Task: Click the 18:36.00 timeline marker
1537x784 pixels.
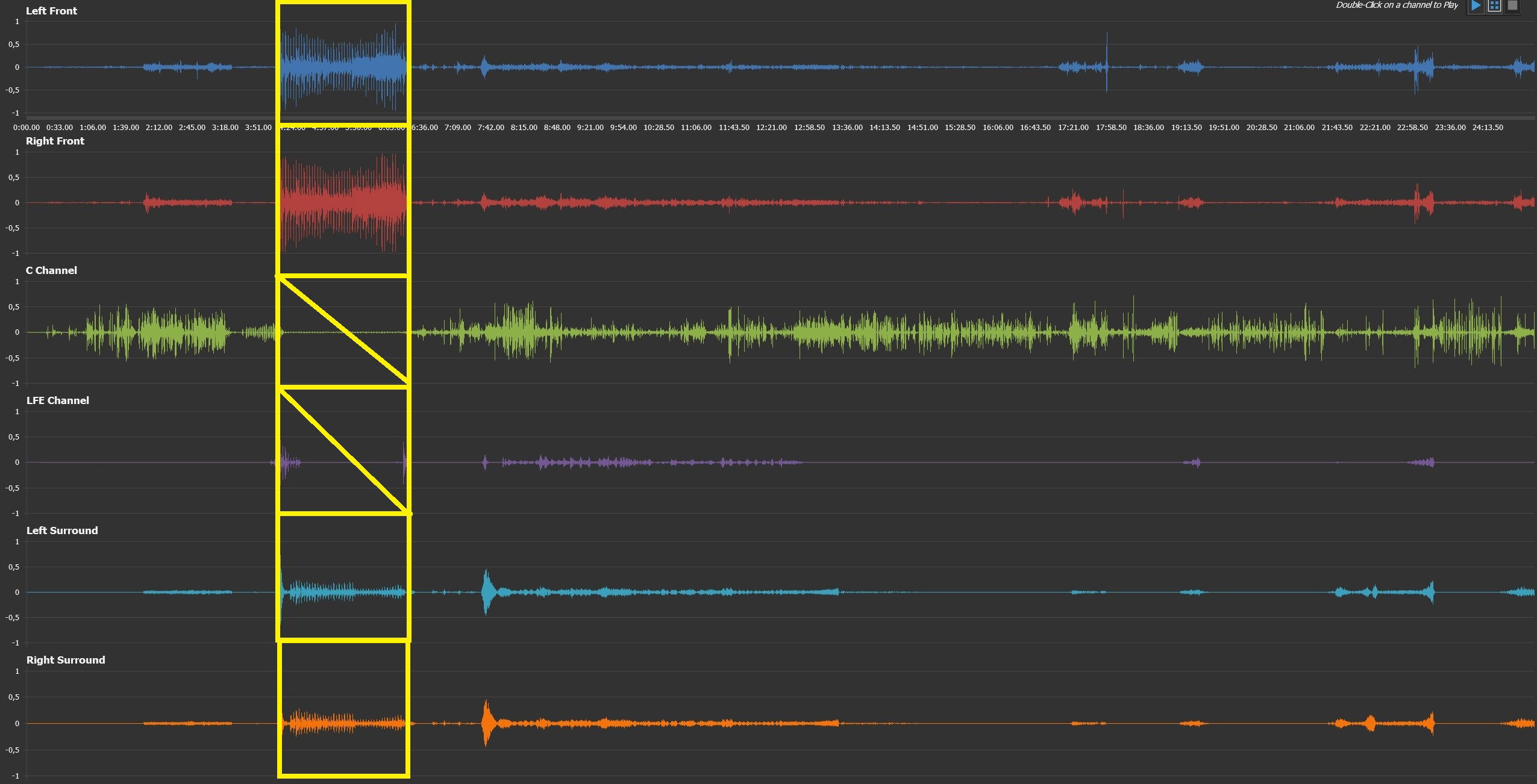Action: (x=1148, y=128)
